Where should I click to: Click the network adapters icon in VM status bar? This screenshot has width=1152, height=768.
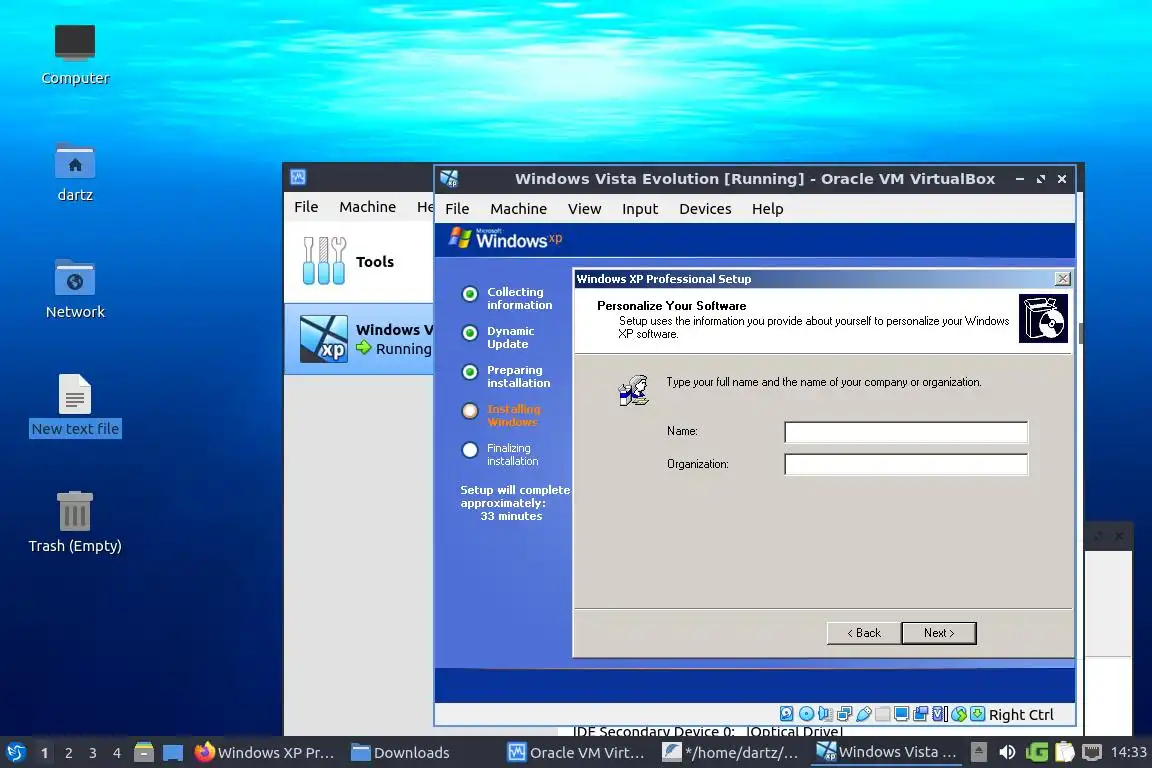tap(844, 714)
